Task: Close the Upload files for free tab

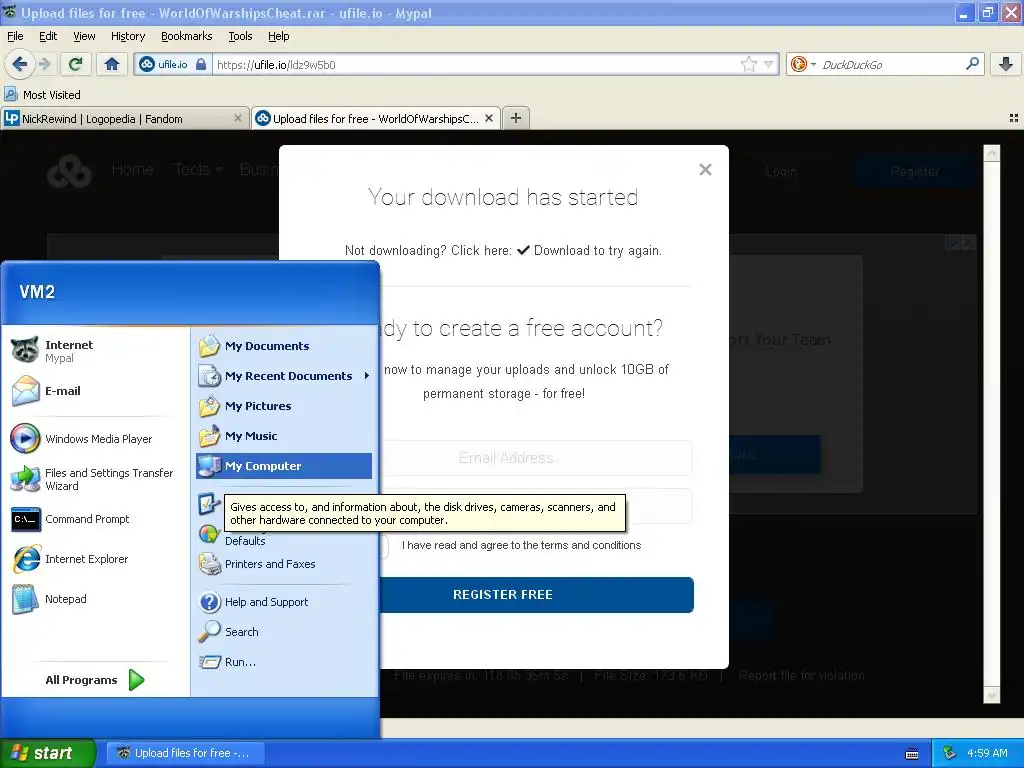Action: point(488,118)
